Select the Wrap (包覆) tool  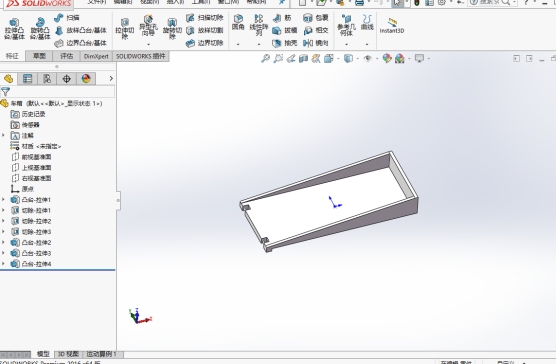316,18
